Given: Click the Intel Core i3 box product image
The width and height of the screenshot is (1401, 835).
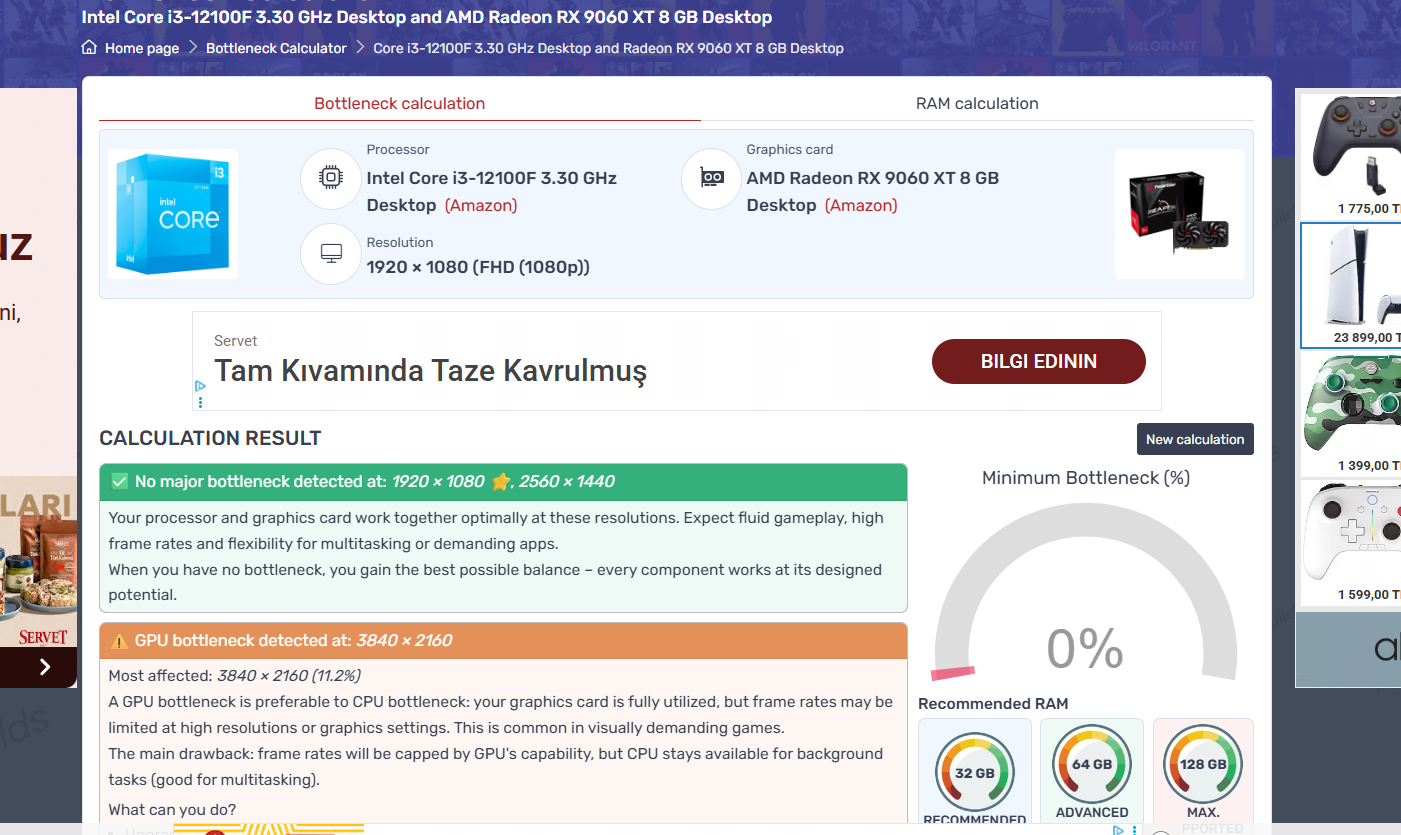Looking at the screenshot, I should pos(173,214).
